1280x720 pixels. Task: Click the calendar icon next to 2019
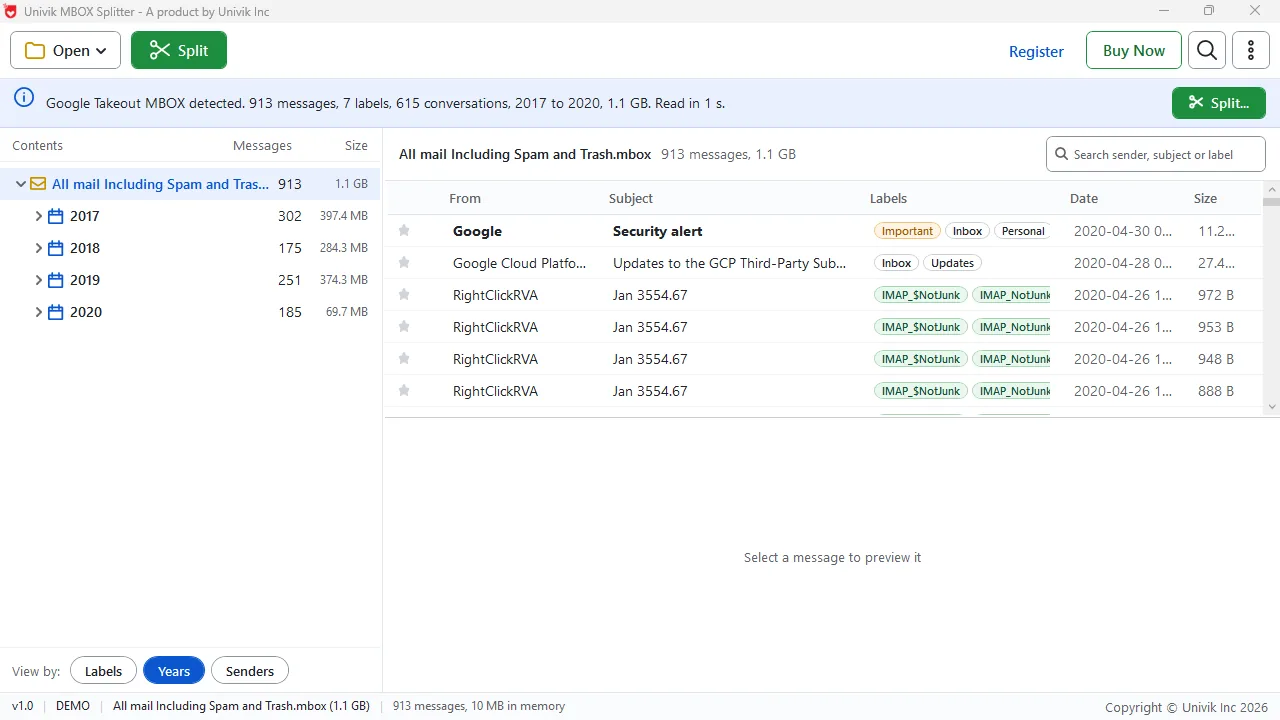(x=56, y=280)
